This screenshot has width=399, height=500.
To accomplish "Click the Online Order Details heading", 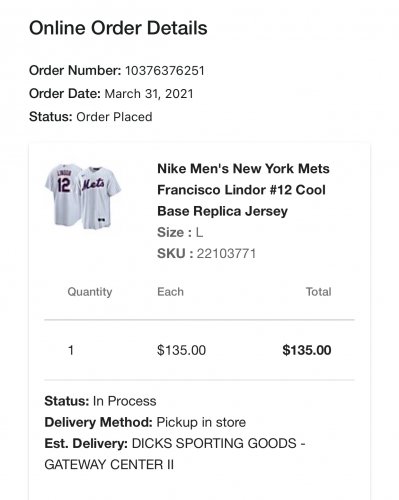I will [x=118, y=28].
